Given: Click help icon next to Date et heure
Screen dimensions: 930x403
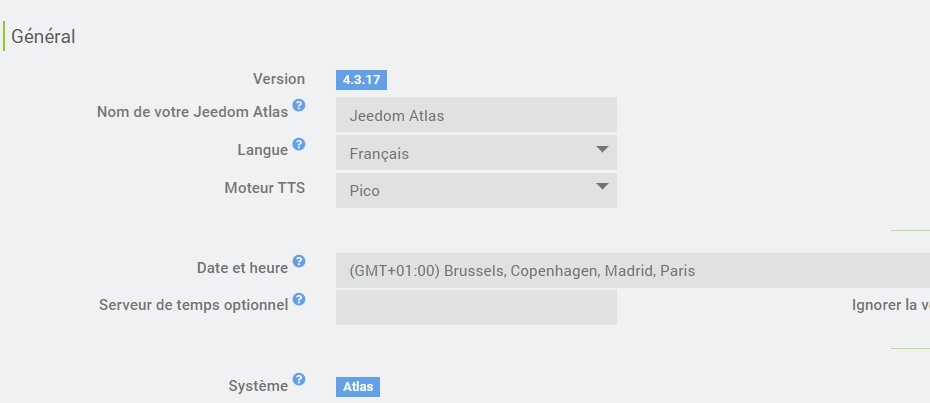Looking at the screenshot, I should point(299,262).
